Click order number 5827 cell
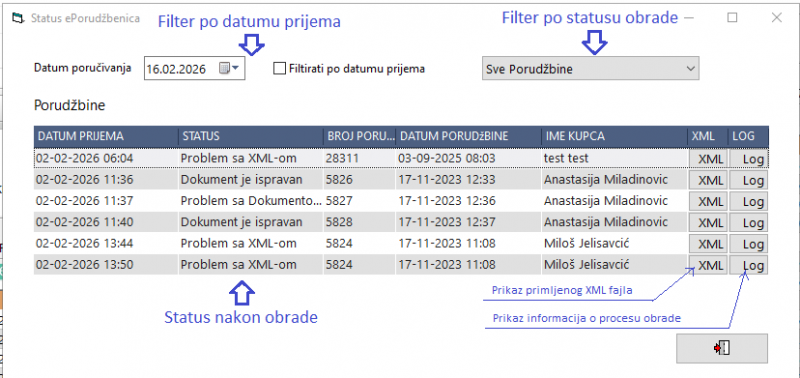This screenshot has height=378, width=800. click(x=360, y=201)
